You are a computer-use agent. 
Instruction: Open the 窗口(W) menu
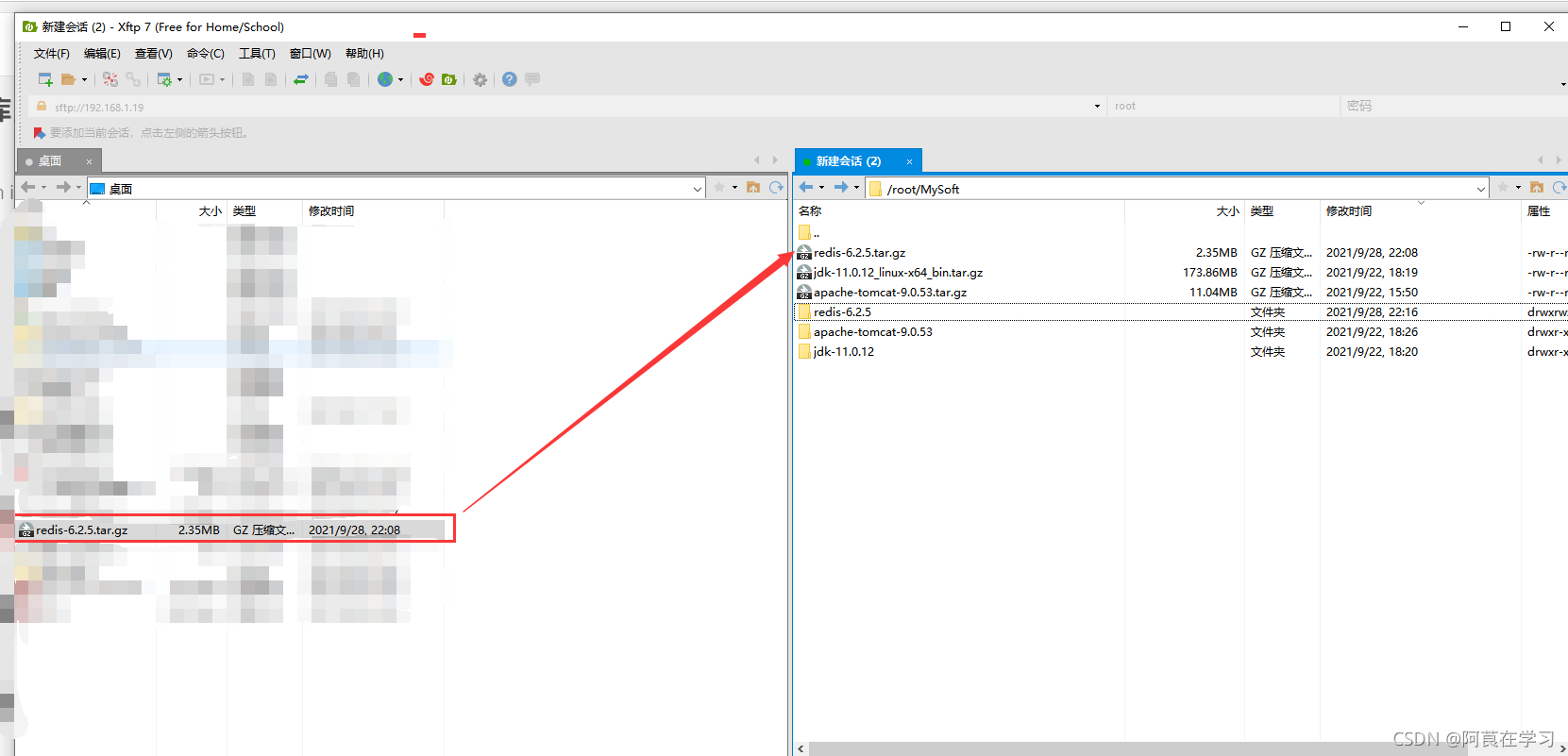(x=311, y=54)
